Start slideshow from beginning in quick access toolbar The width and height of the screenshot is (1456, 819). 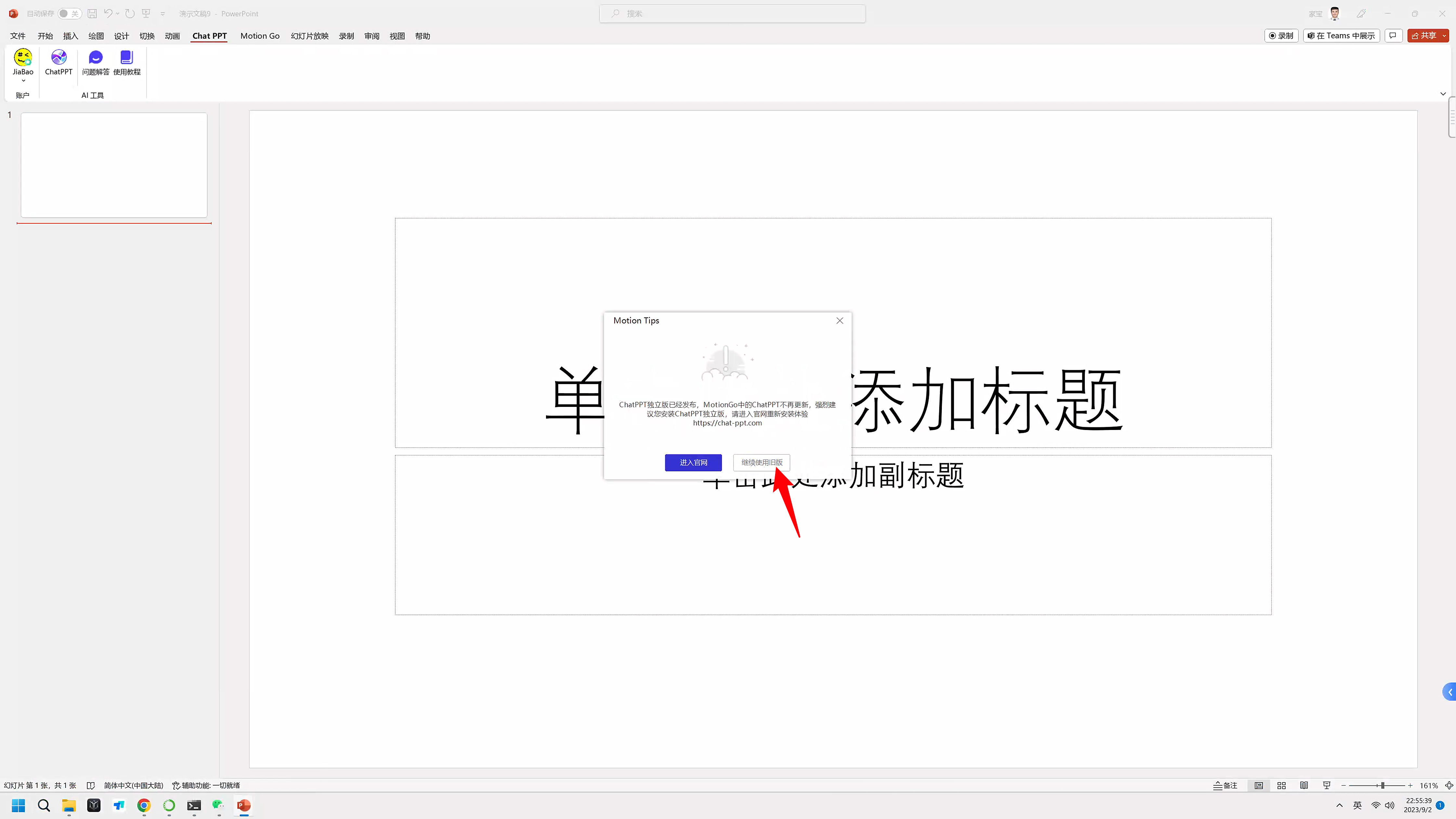pos(146,14)
